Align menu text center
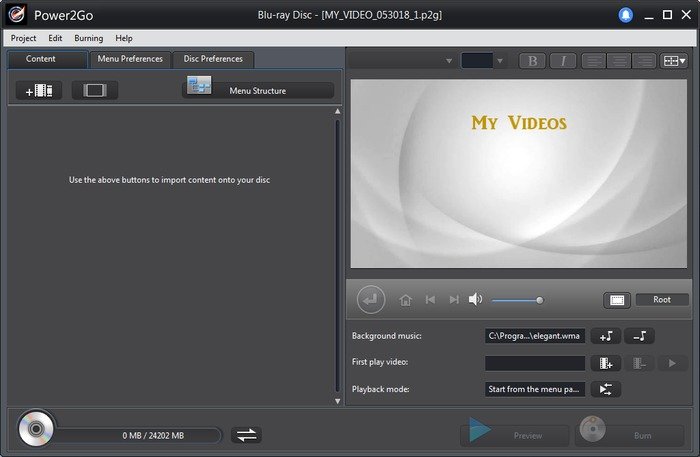The width and height of the screenshot is (700, 457). tap(619, 61)
